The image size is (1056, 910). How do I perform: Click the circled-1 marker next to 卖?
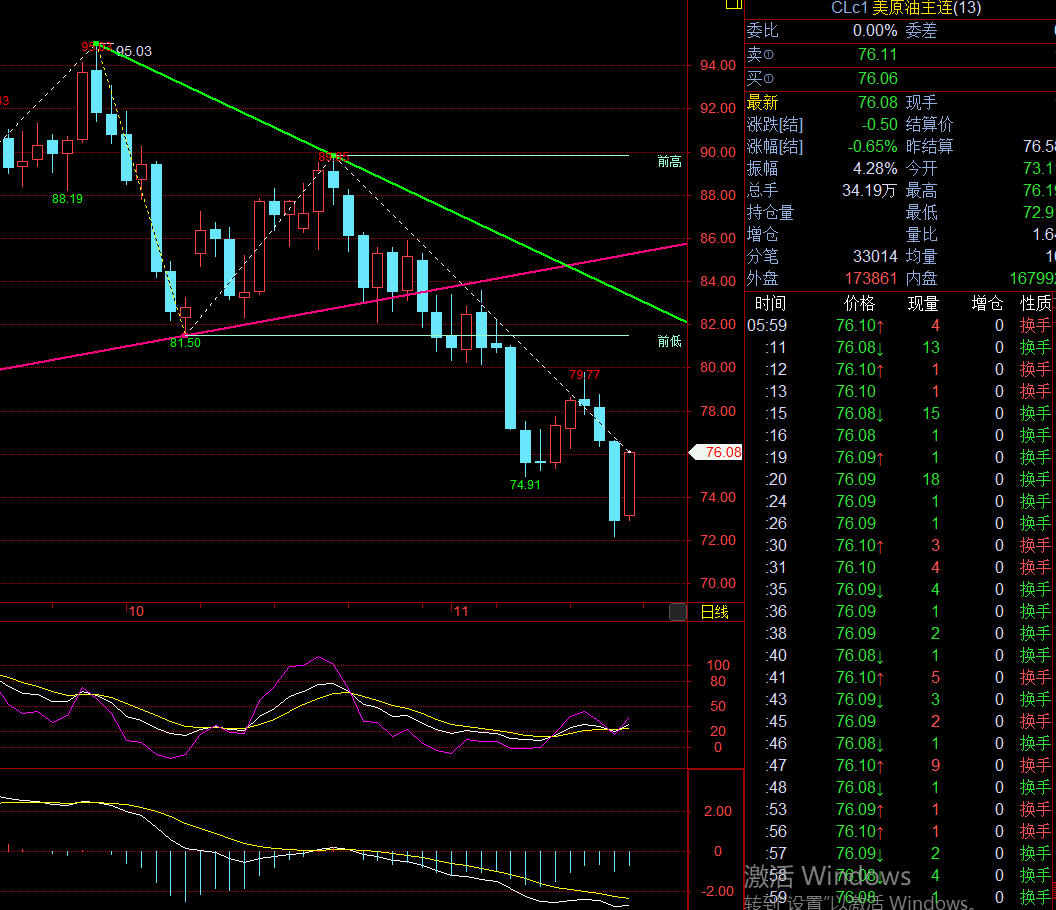click(x=769, y=55)
